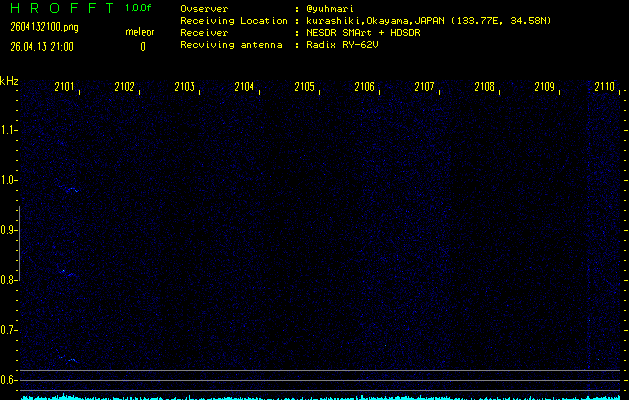Screen dimensions: 629x400
Task: Click the 2101 time marker
Action: [x=65, y=87]
